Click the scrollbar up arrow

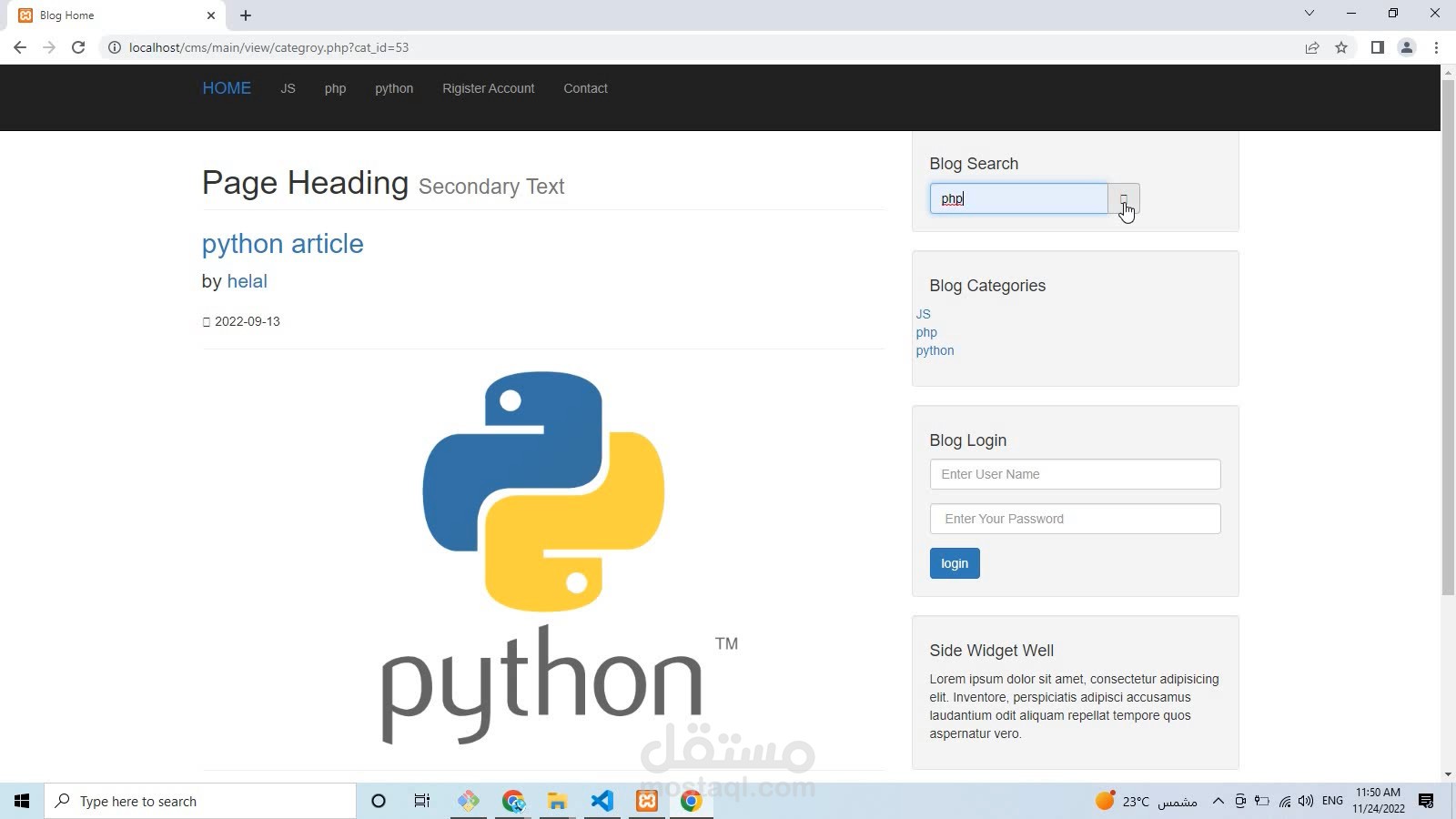pos(1448,72)
